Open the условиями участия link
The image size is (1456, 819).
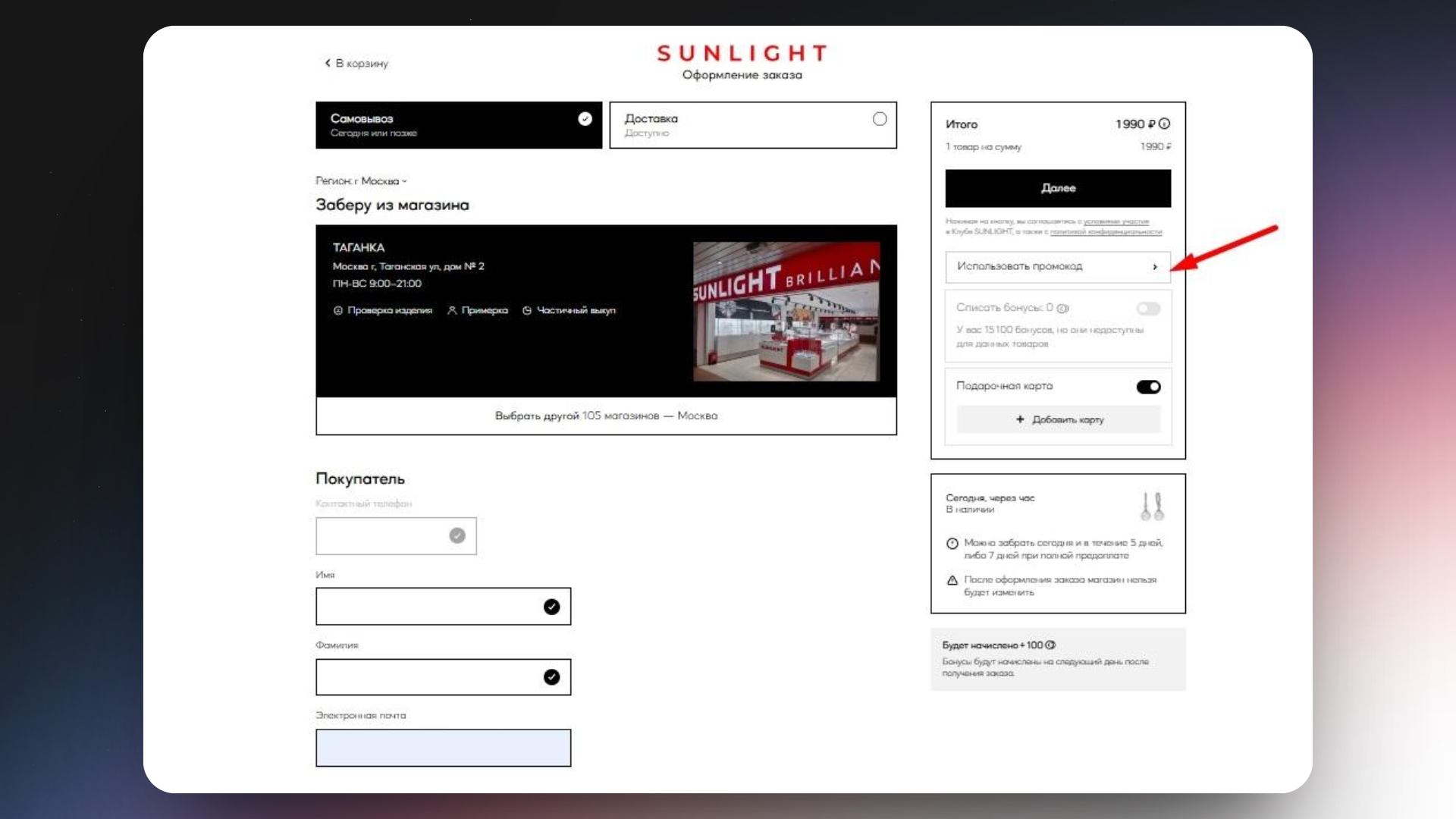(x=1116, y=221)
